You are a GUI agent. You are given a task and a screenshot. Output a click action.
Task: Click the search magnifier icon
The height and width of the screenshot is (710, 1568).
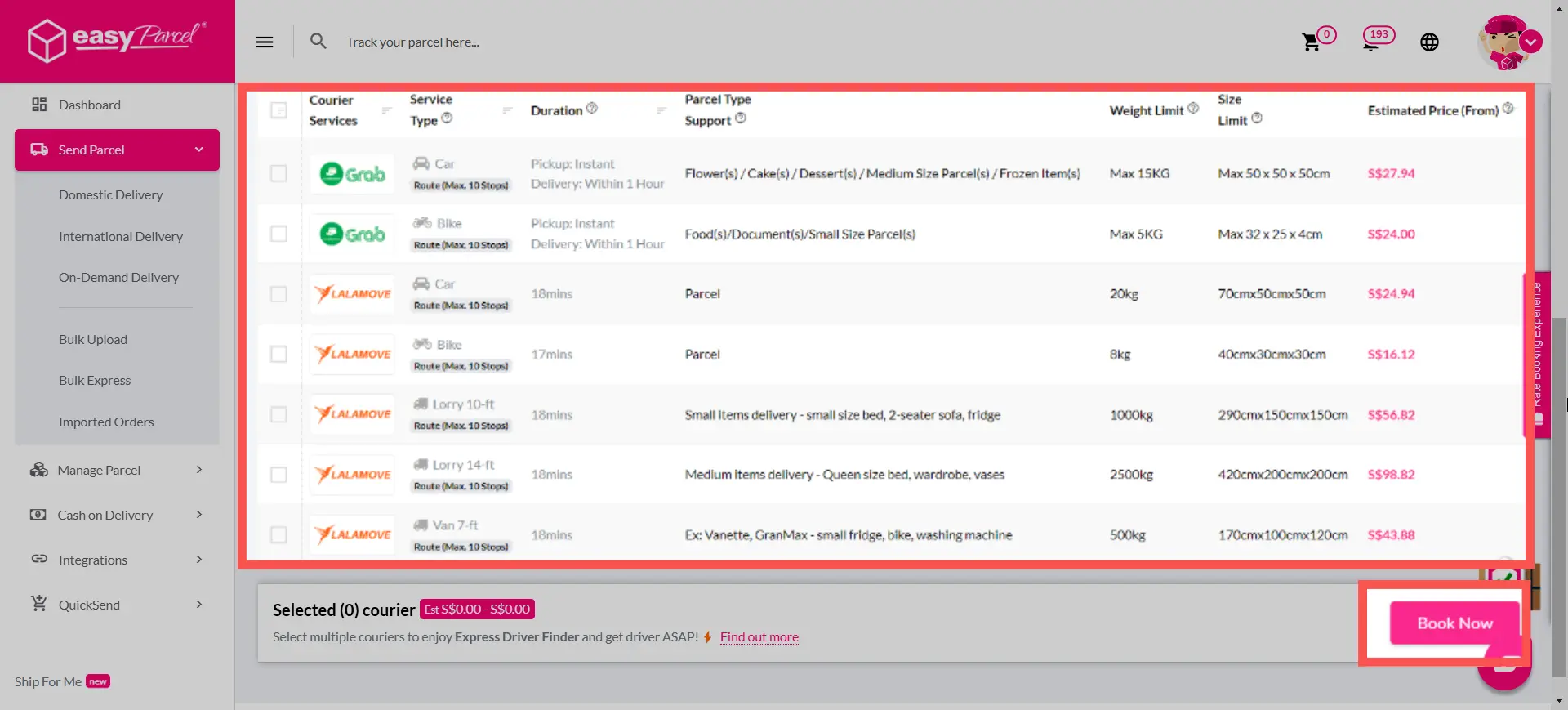click(x=318, y=41)
